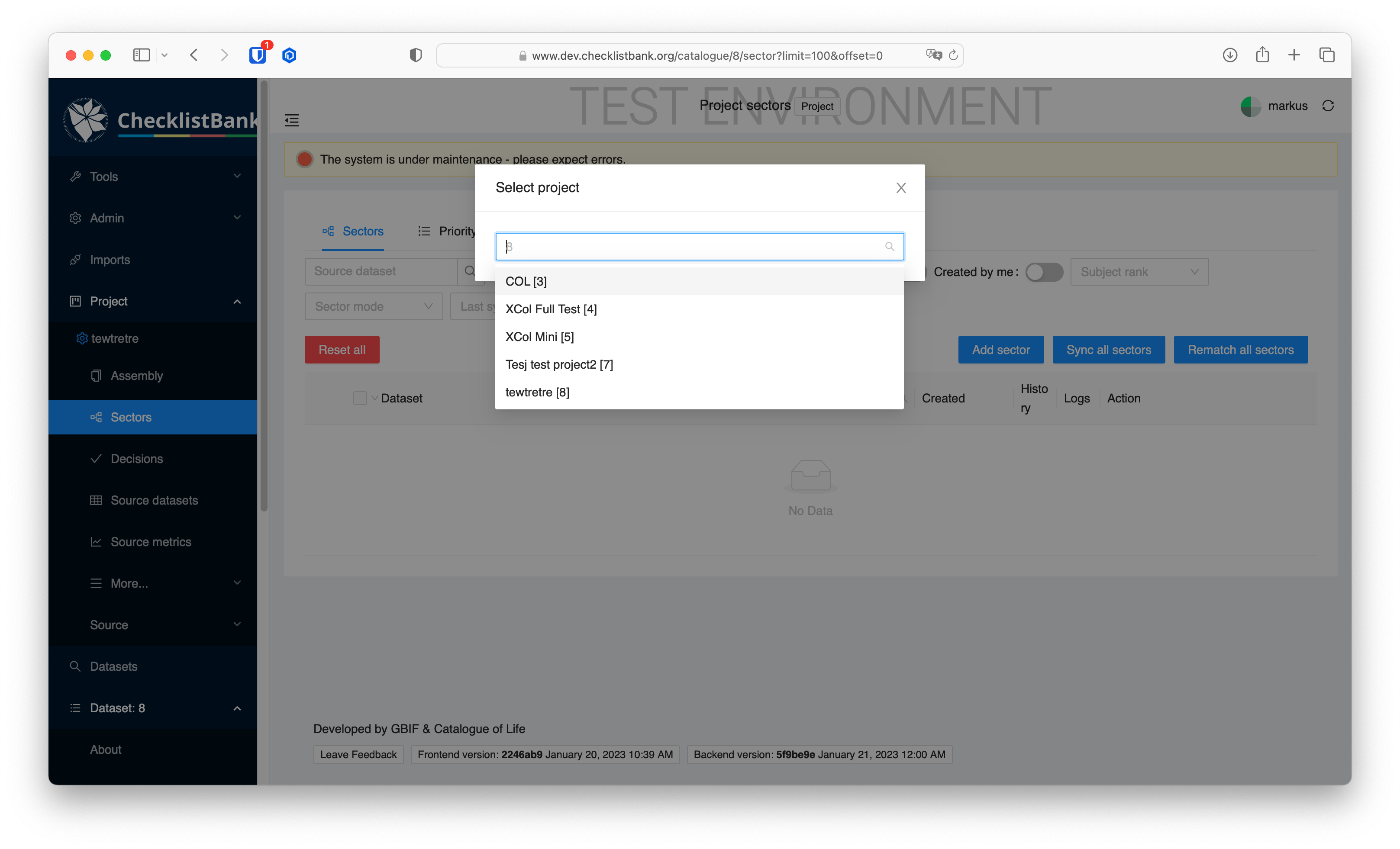Click the search icon in the project field
Image resolution: width=1400 pixels, height=849 pixels.
[x=889, y=247]
